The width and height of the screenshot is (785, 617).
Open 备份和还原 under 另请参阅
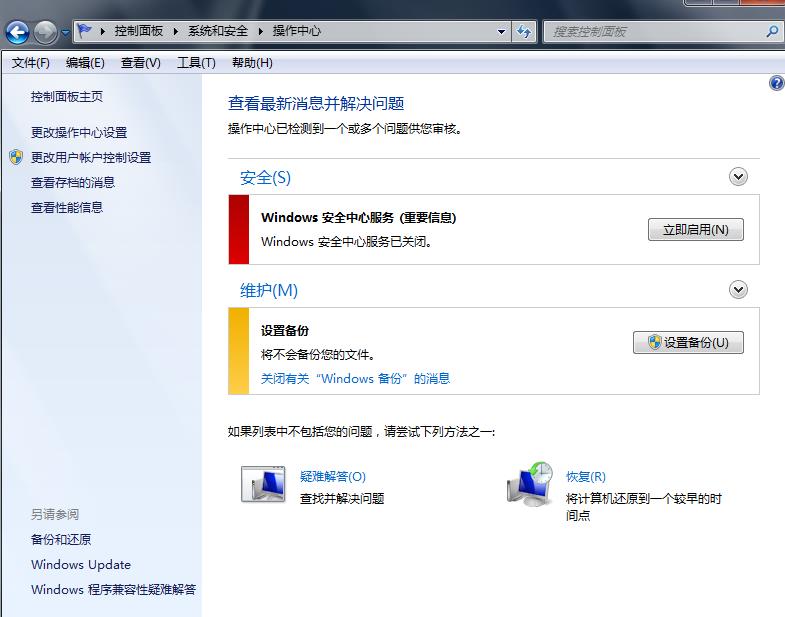click(61, 539)
